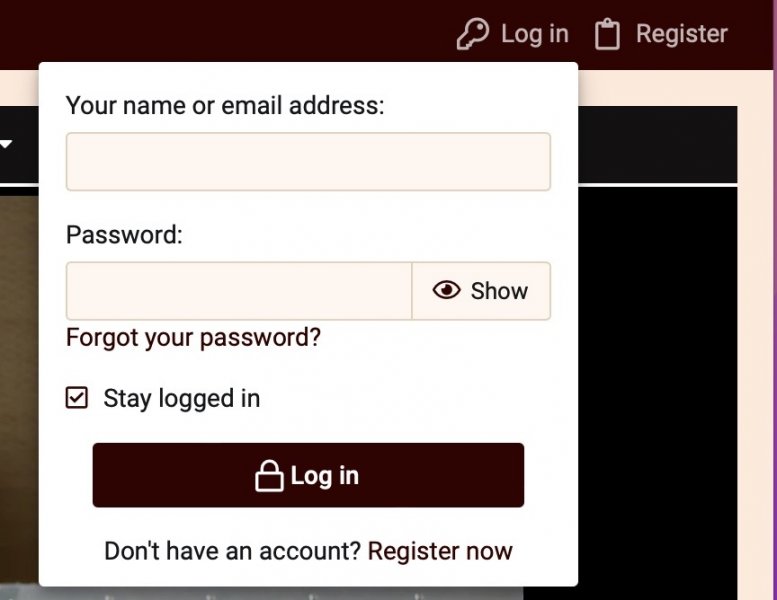Uncheck the Stay logged in checkbox
The image size is (777, 600).
(77, 398)
